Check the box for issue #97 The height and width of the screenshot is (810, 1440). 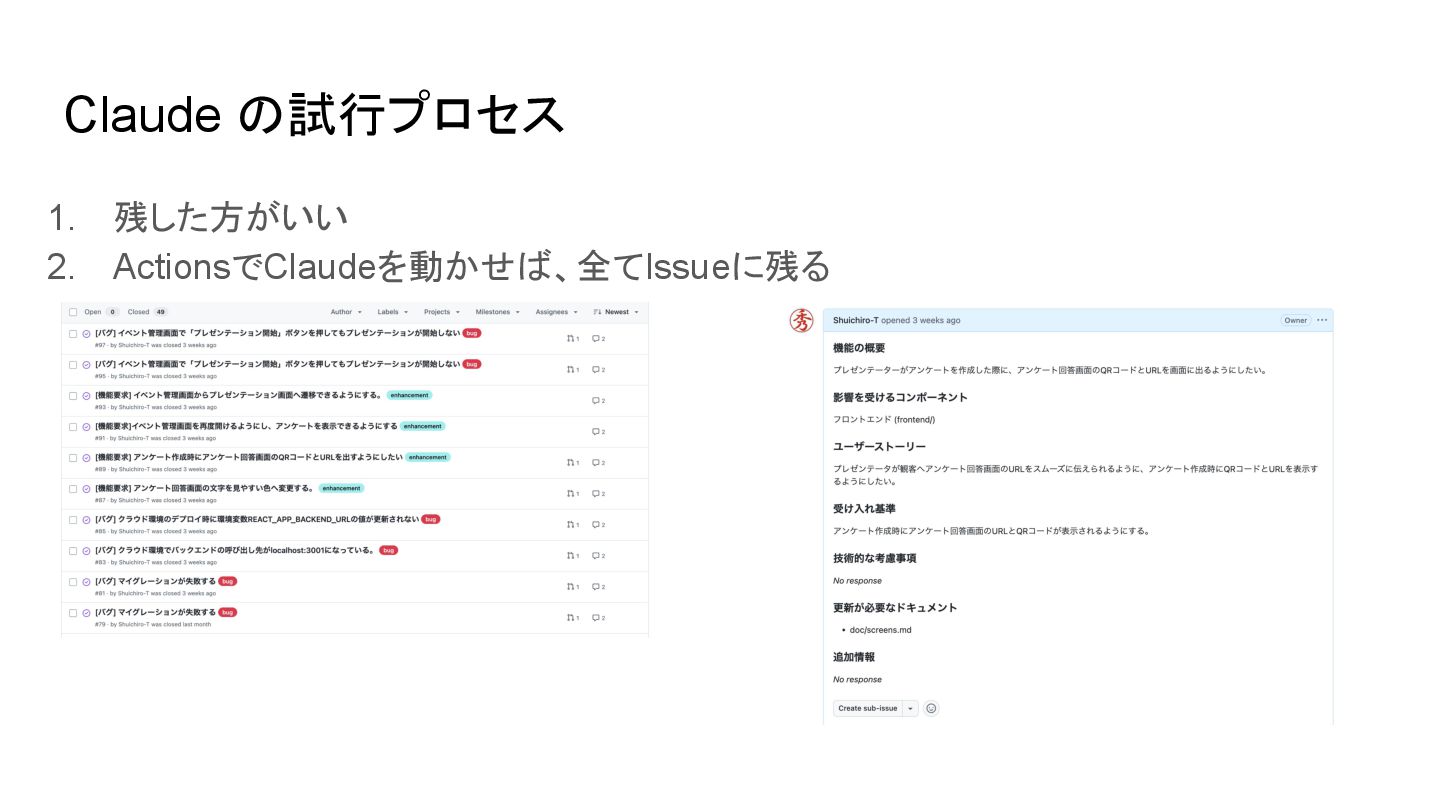[x=73, y=334]
